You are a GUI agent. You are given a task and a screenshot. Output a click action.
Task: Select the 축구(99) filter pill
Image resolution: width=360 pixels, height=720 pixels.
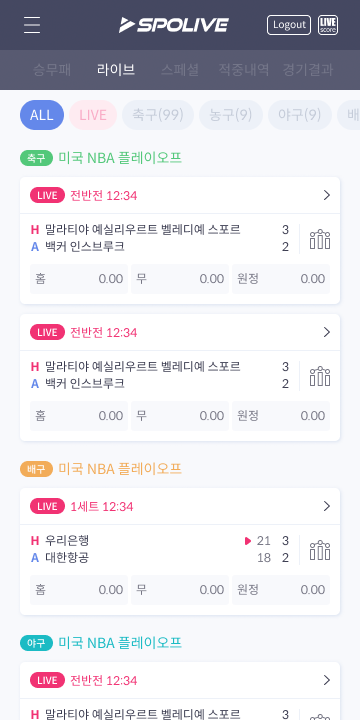pos(158,115)
